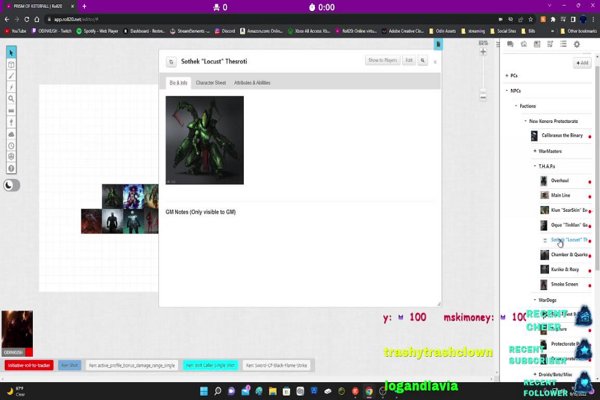The height and width of the screenshot is (400, 600).
Task: Open the Discord bookmark
Action: [x=225, y=31]
